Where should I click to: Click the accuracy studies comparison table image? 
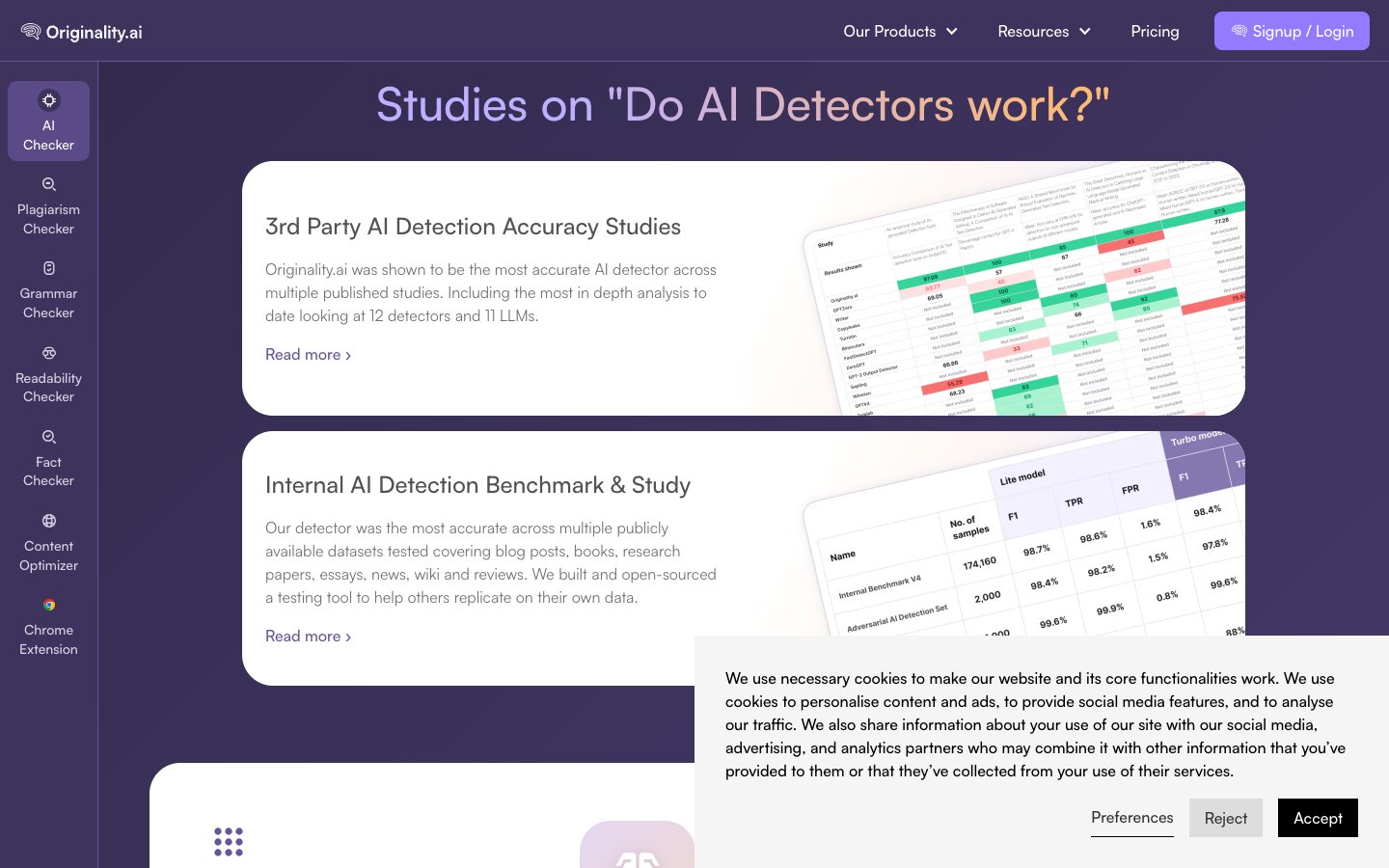coord(1022,299)
